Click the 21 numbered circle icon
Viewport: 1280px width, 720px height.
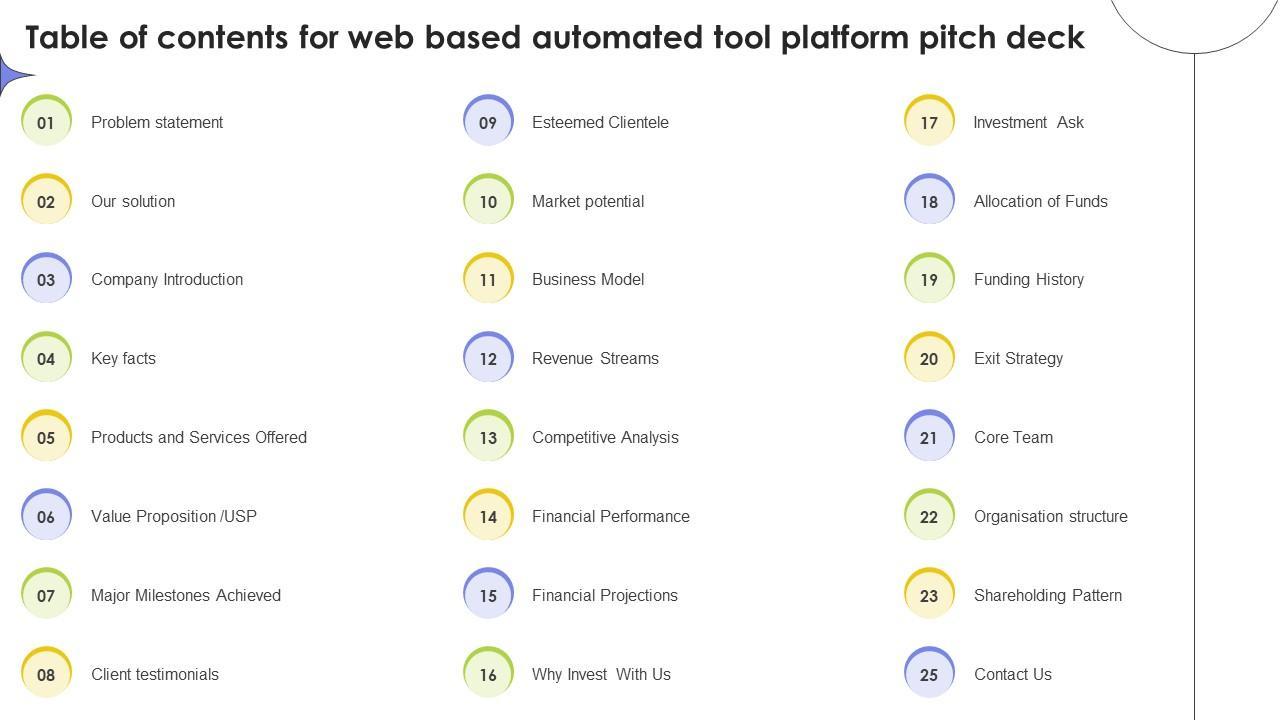(929, 437)
